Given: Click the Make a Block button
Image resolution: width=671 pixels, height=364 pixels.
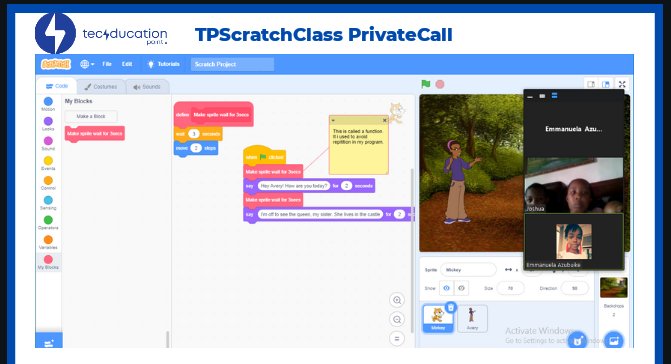Looking at the screenshot, I should click(x=91, y=116).
